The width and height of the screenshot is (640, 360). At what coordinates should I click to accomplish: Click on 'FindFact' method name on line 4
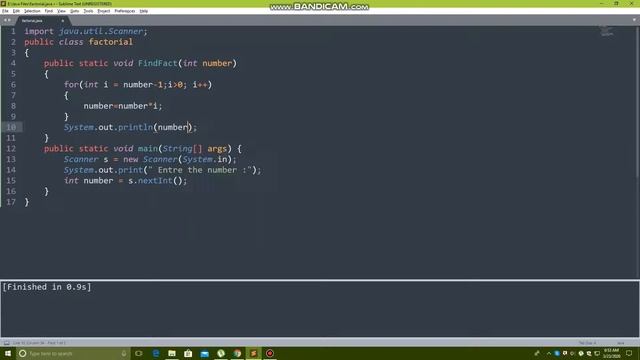158,63
